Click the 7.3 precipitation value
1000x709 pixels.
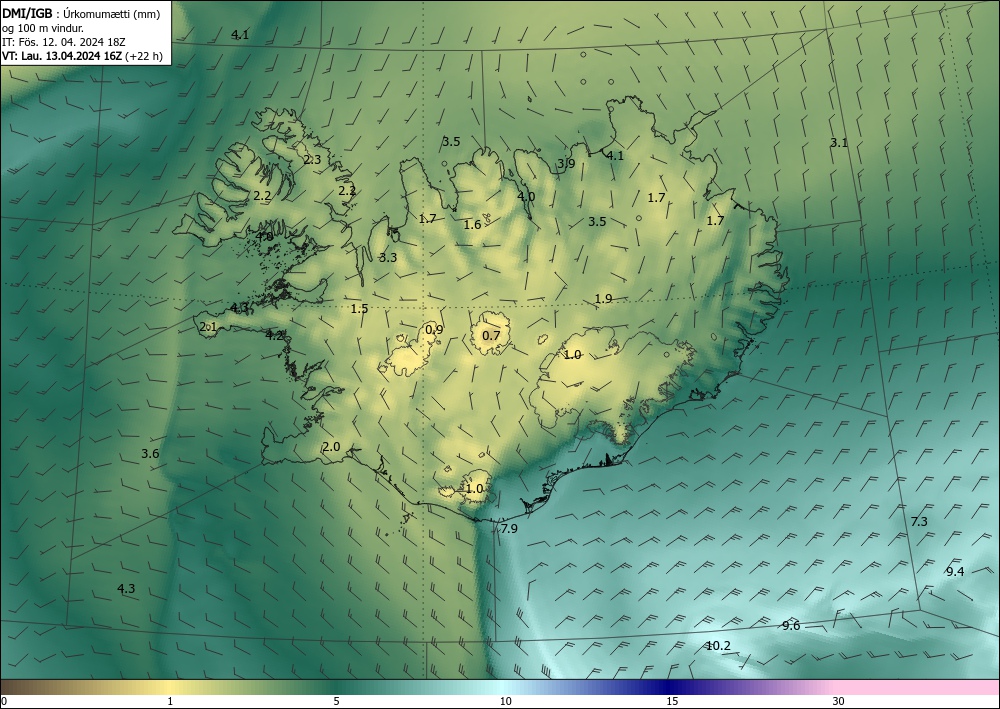click(918, 522)
